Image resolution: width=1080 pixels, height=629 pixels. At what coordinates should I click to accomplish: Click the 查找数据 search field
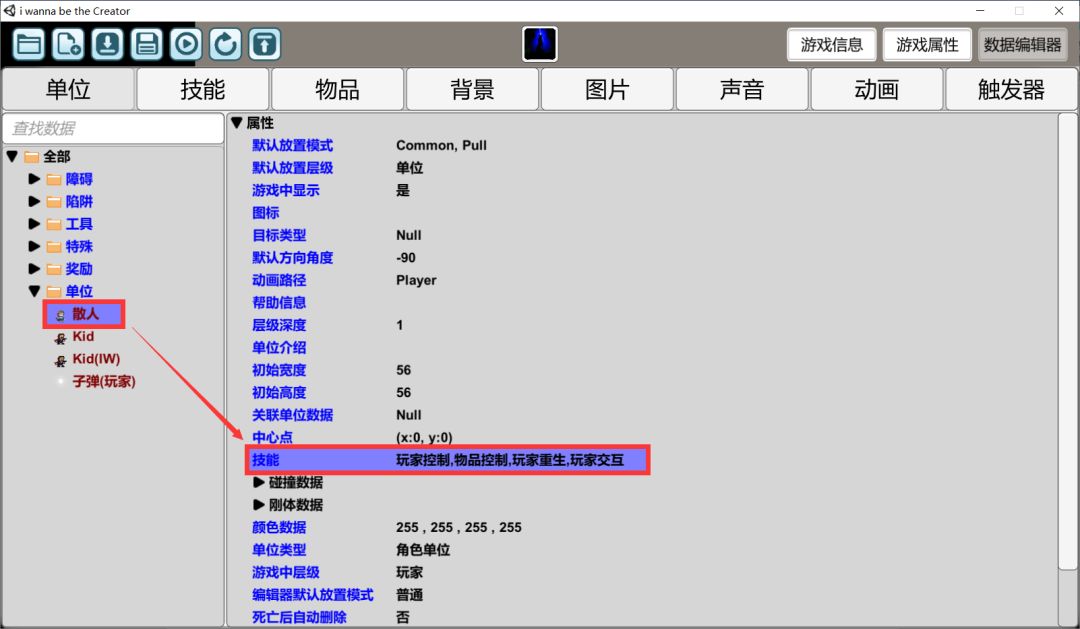coord(112,128)
